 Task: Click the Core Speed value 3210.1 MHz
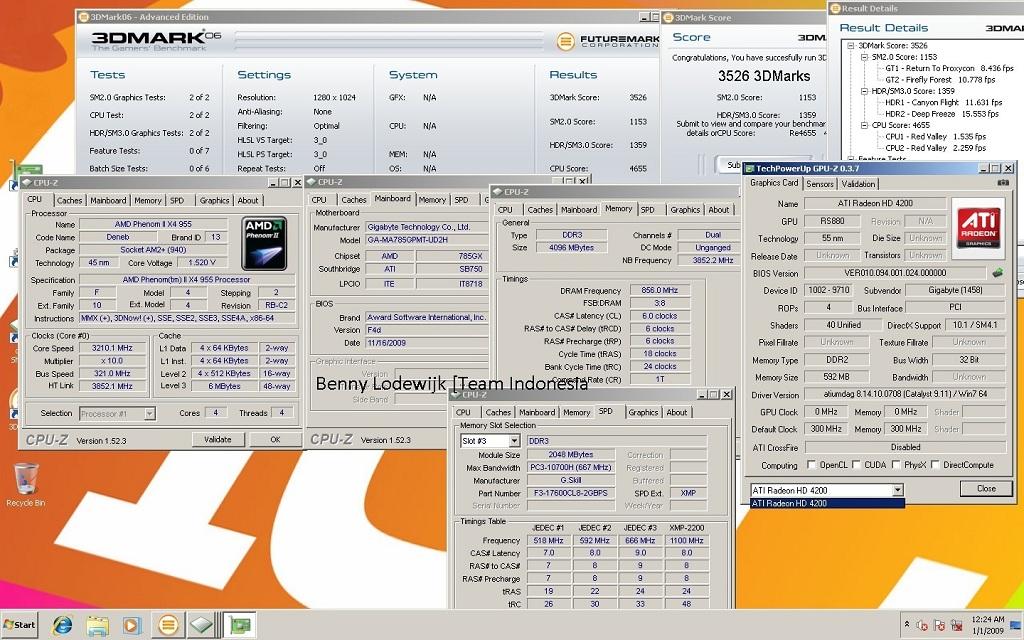point(112,348)
